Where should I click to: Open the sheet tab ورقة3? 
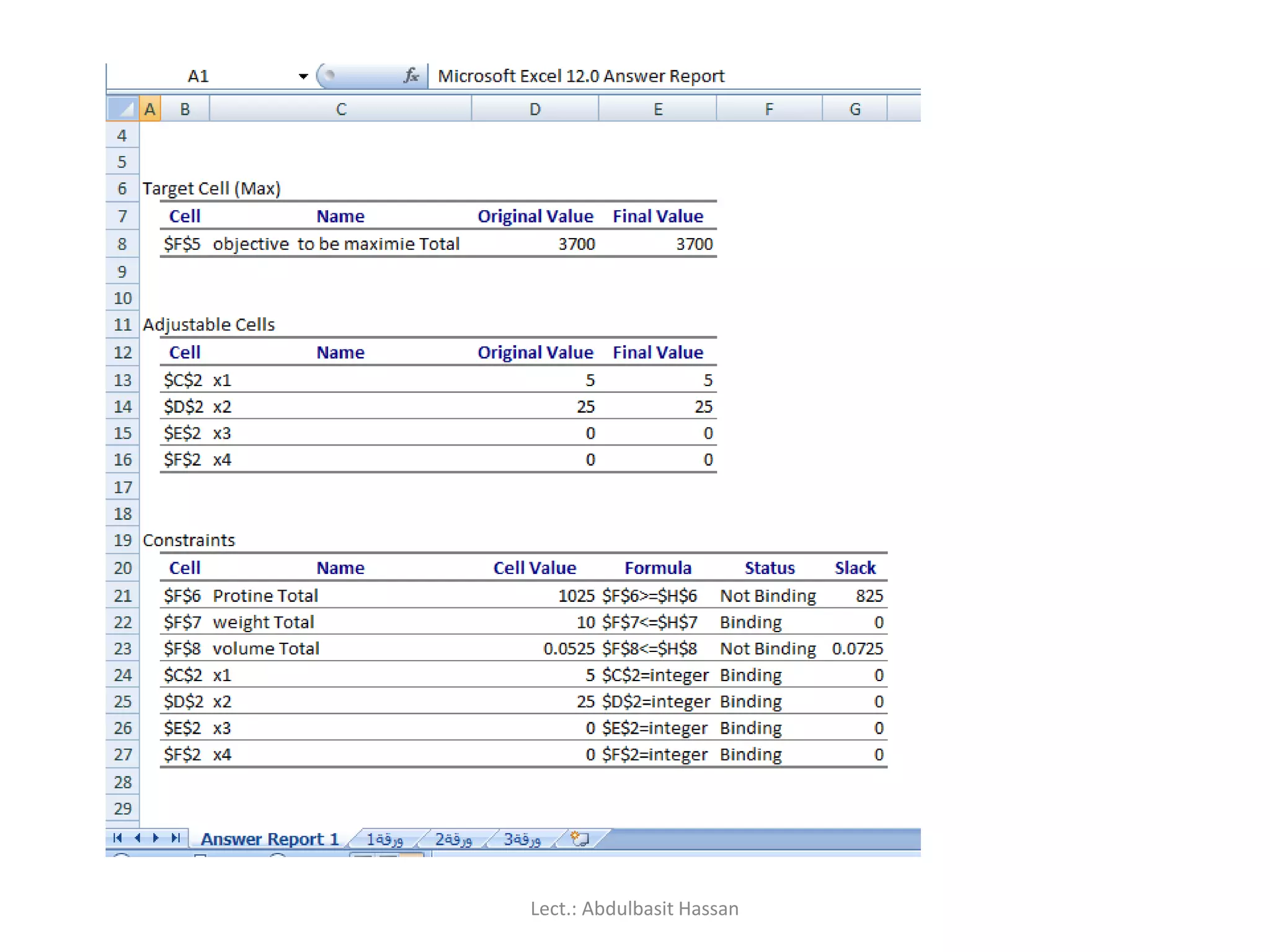coord(522,839)
